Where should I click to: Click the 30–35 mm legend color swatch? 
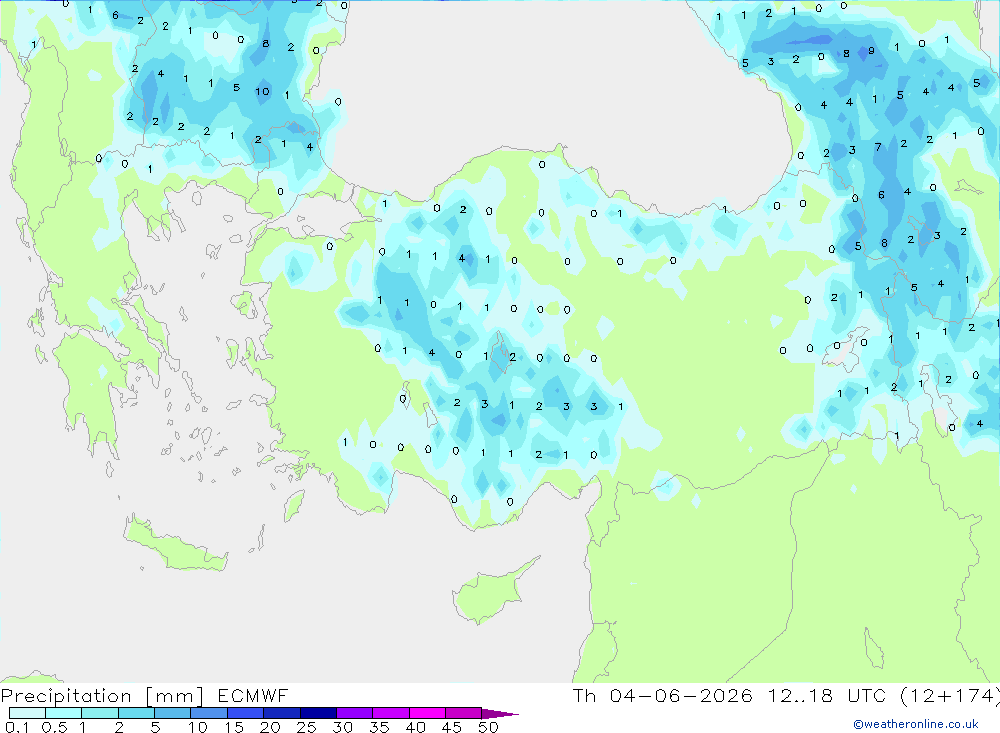[355, 713]
